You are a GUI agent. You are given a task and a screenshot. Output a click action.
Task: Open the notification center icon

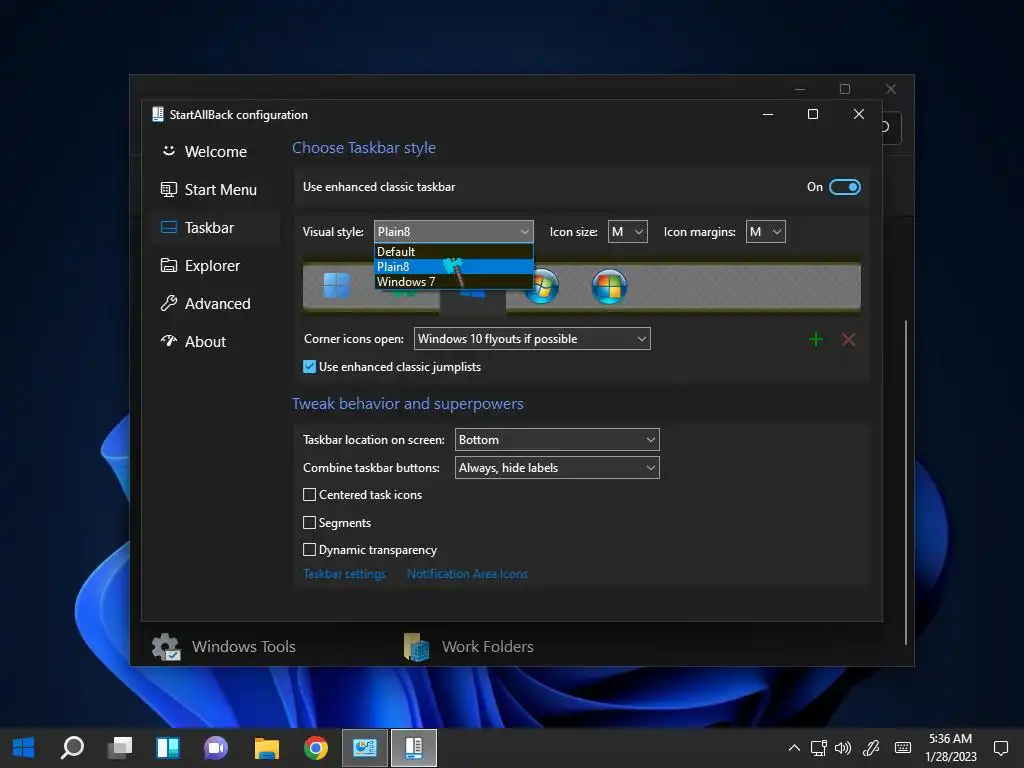[1000, 748]
